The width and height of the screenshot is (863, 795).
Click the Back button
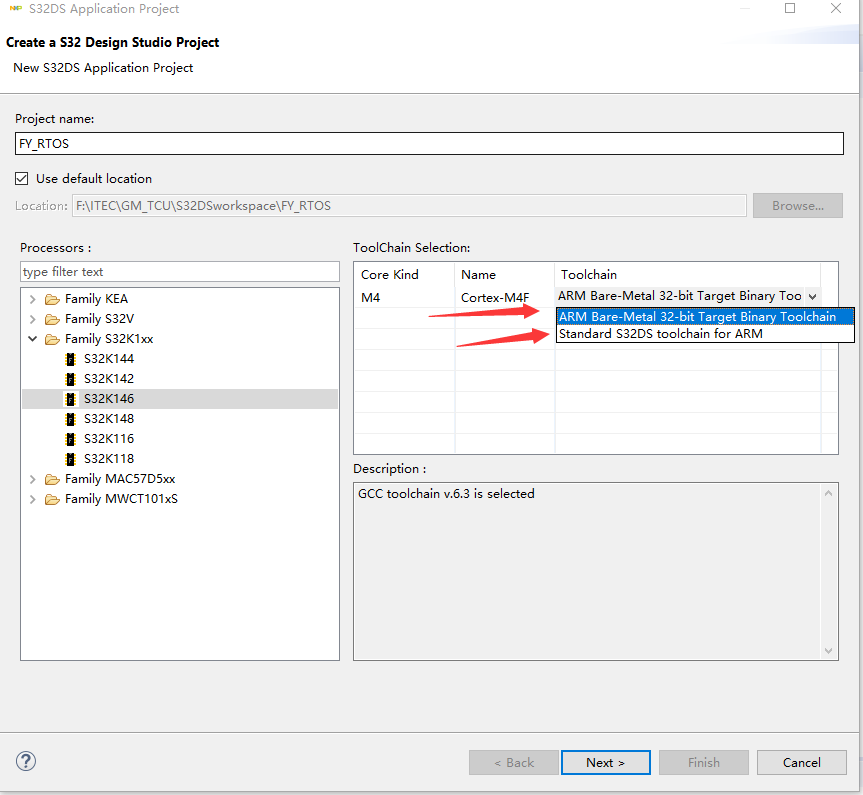tap(514, 763)
